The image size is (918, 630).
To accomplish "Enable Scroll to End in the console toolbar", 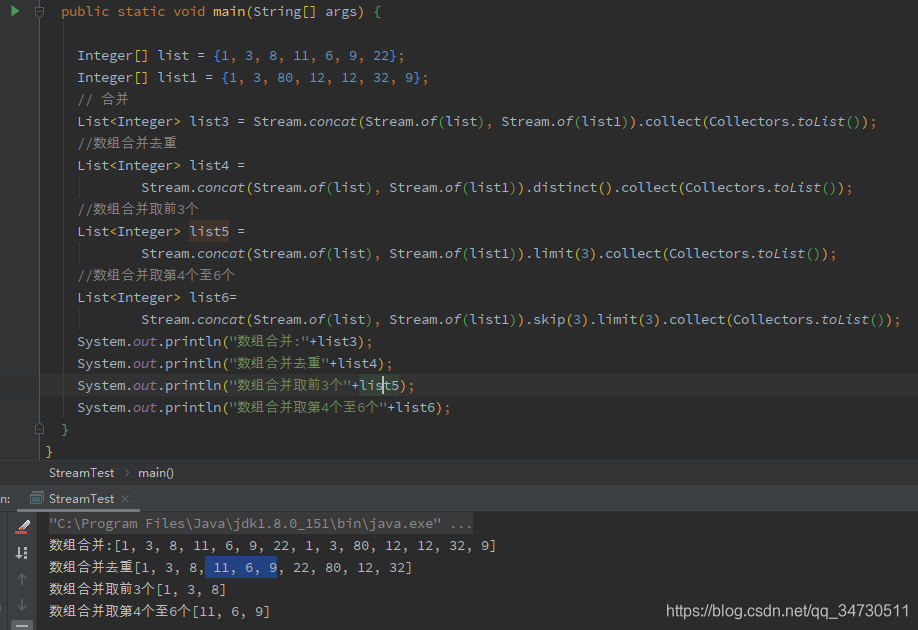I will click(x=22, y=552).
